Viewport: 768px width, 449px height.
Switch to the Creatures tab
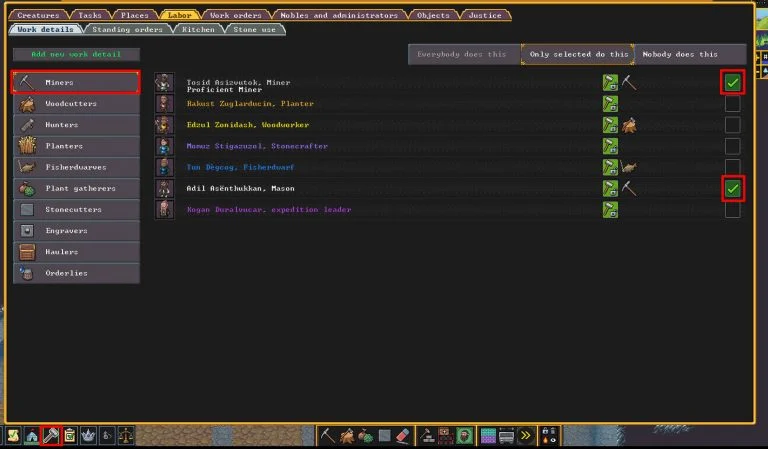tap(38, 15)
